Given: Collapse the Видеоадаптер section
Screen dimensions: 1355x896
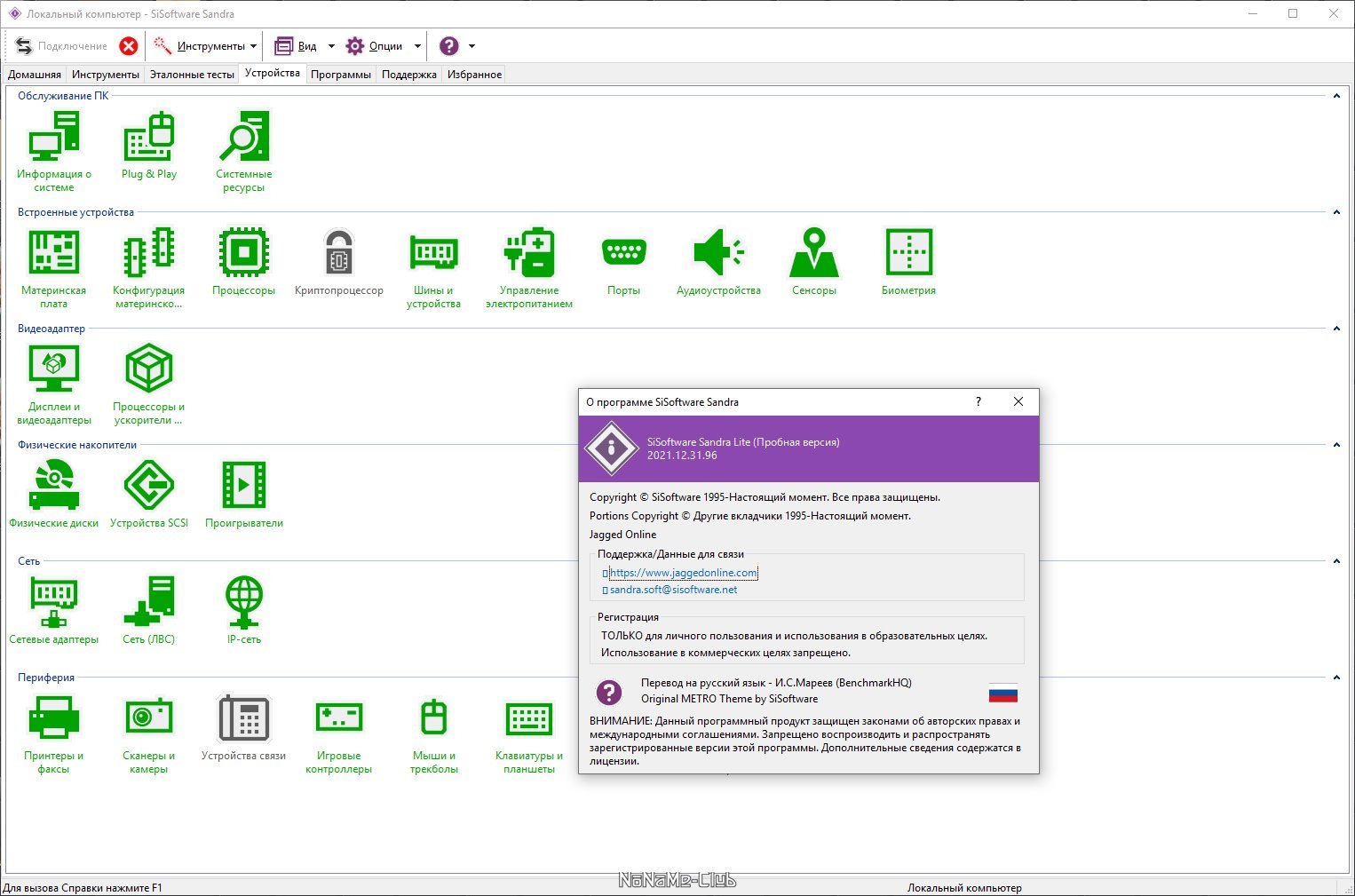Looking at the screenshot, I should 1336,329.
